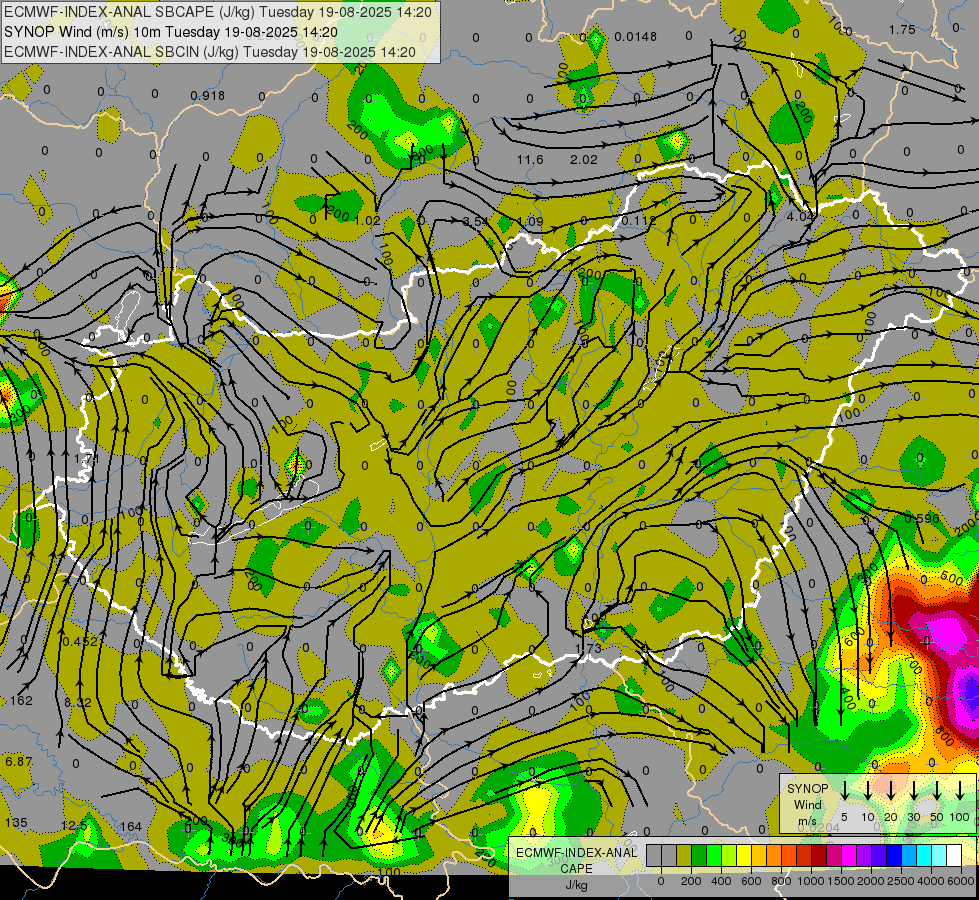Click the 0.452 value on the map
Viewport: 979px width, 900px height.
(80, 641)
